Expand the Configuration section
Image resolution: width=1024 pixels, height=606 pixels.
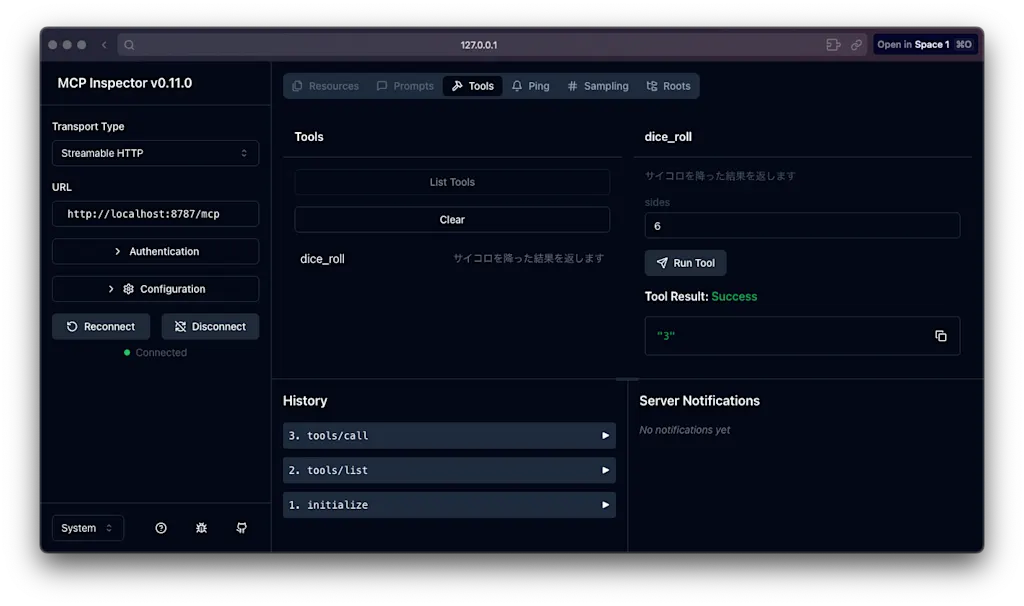155,289
